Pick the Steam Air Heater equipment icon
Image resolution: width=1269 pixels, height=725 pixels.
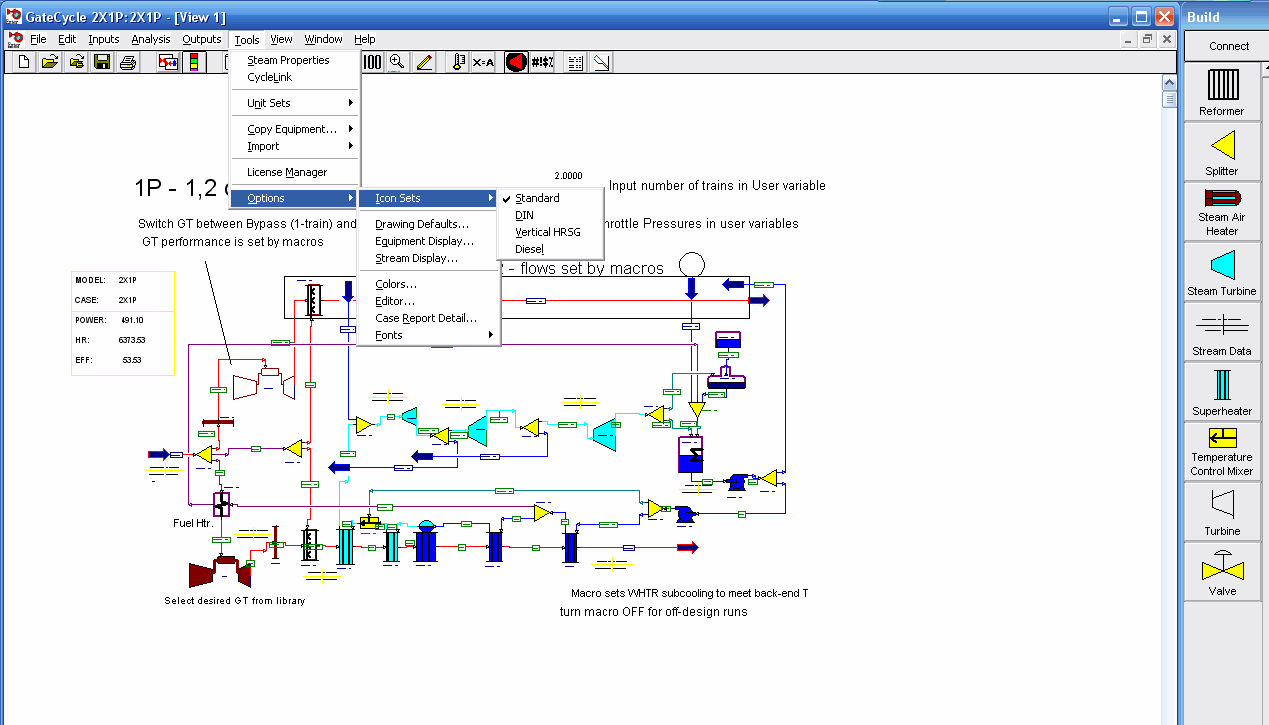pyautogui.click(x=1222, y=212)
